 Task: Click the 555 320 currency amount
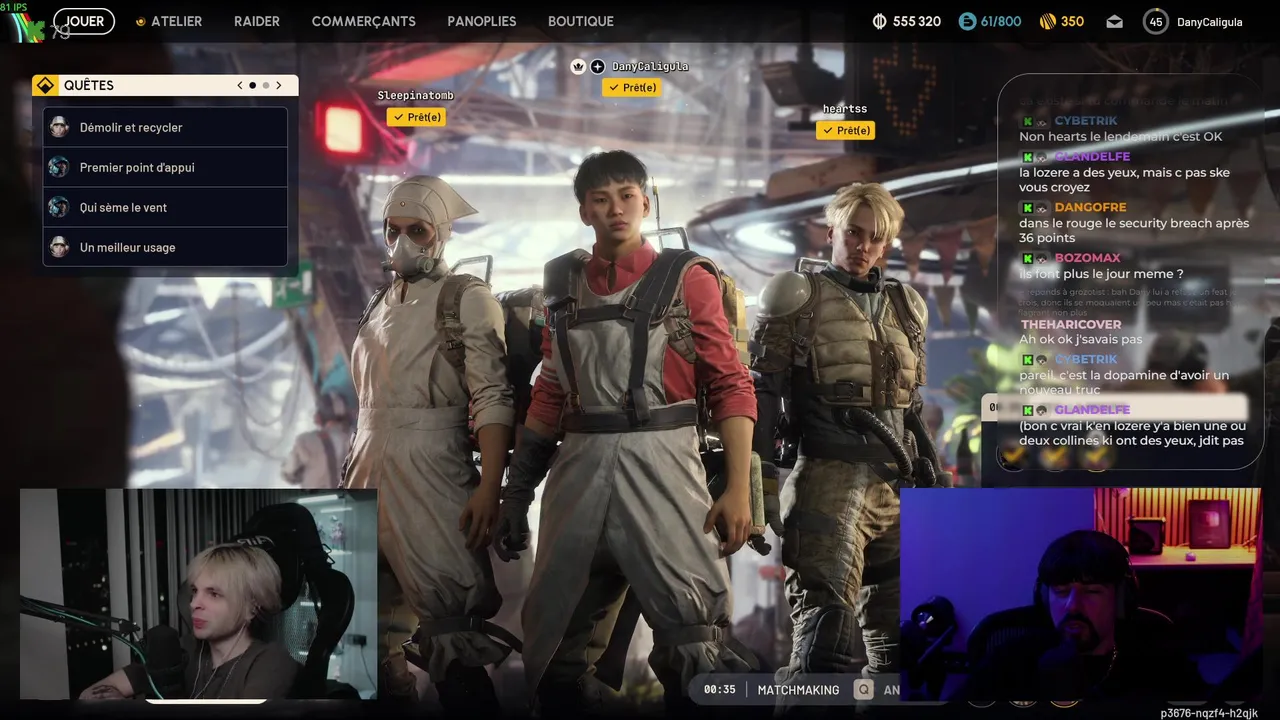tap(917, 21)
